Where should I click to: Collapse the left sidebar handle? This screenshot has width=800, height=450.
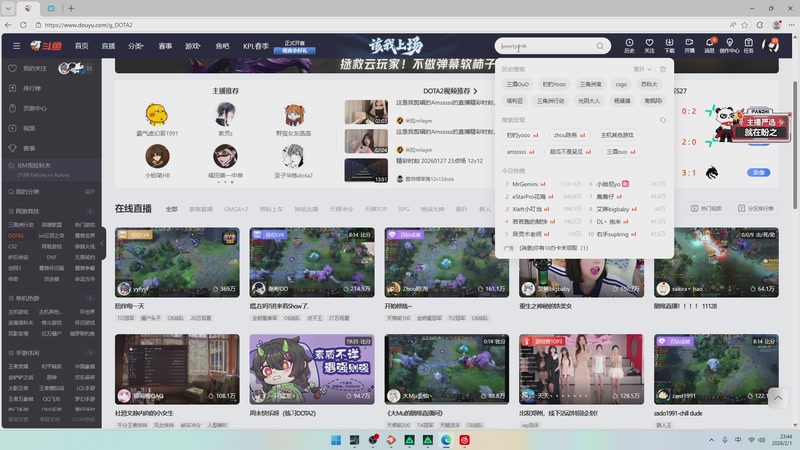102,243
